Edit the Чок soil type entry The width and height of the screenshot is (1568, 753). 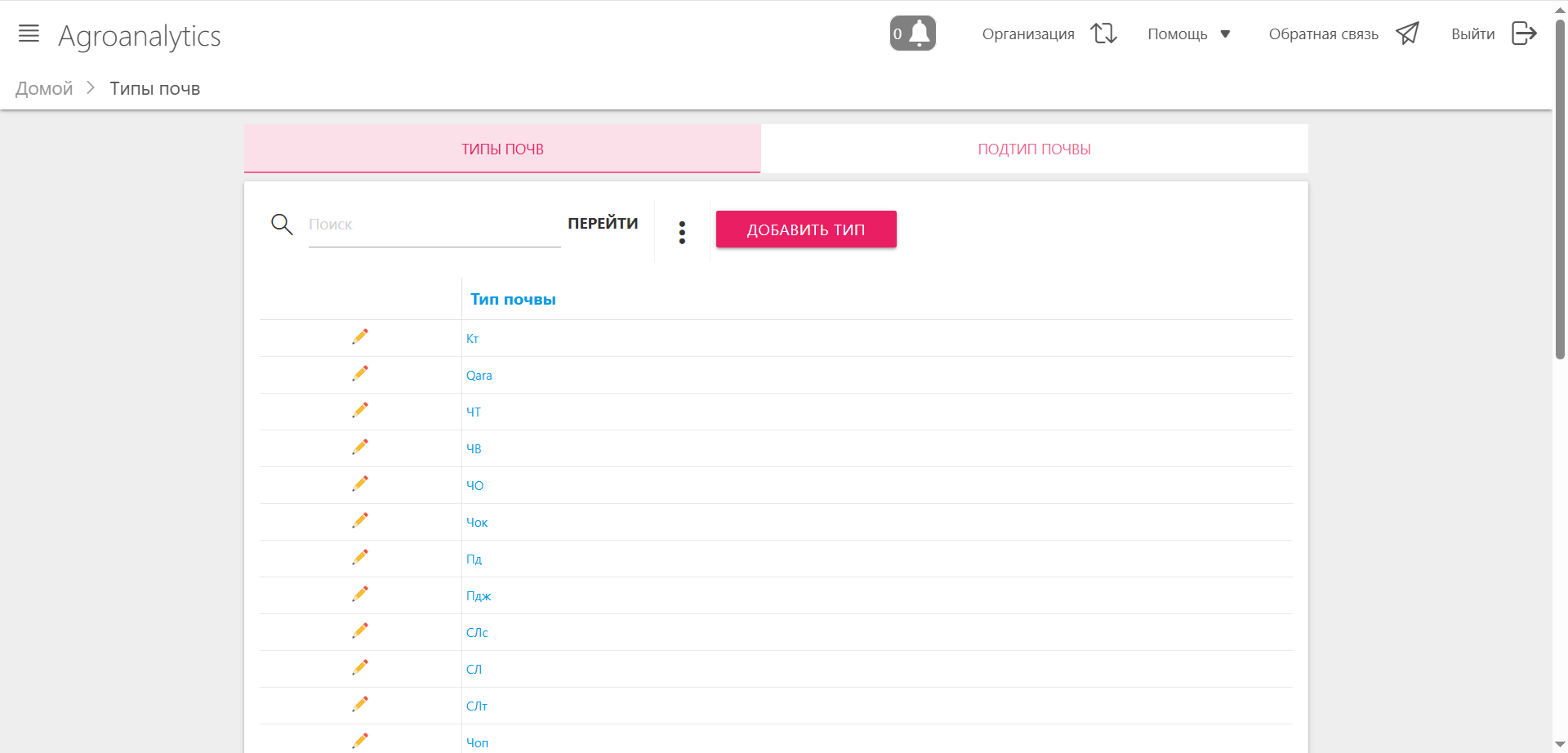pos(360,520)
